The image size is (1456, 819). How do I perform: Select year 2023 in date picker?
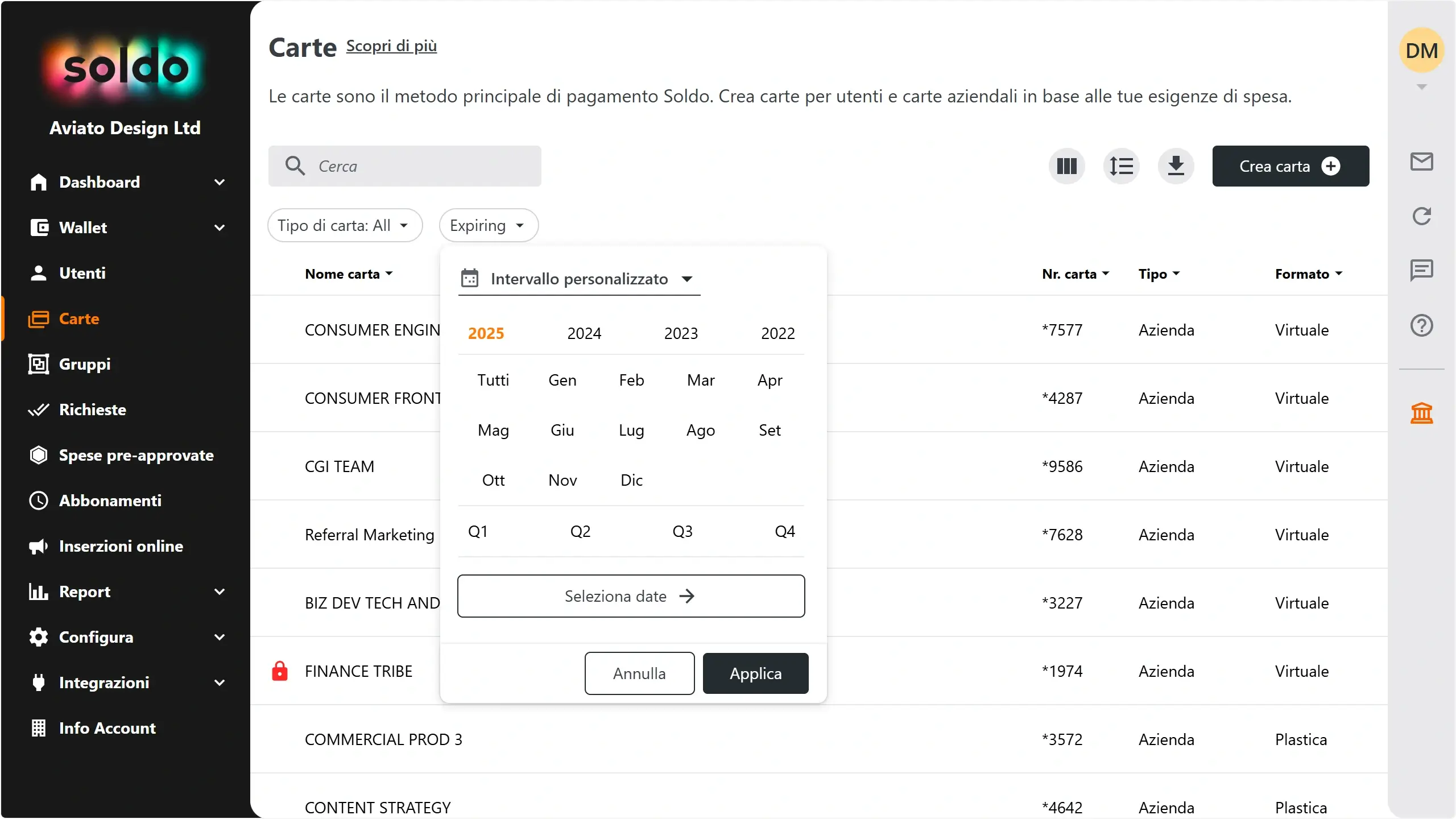(x=681, y=333)
